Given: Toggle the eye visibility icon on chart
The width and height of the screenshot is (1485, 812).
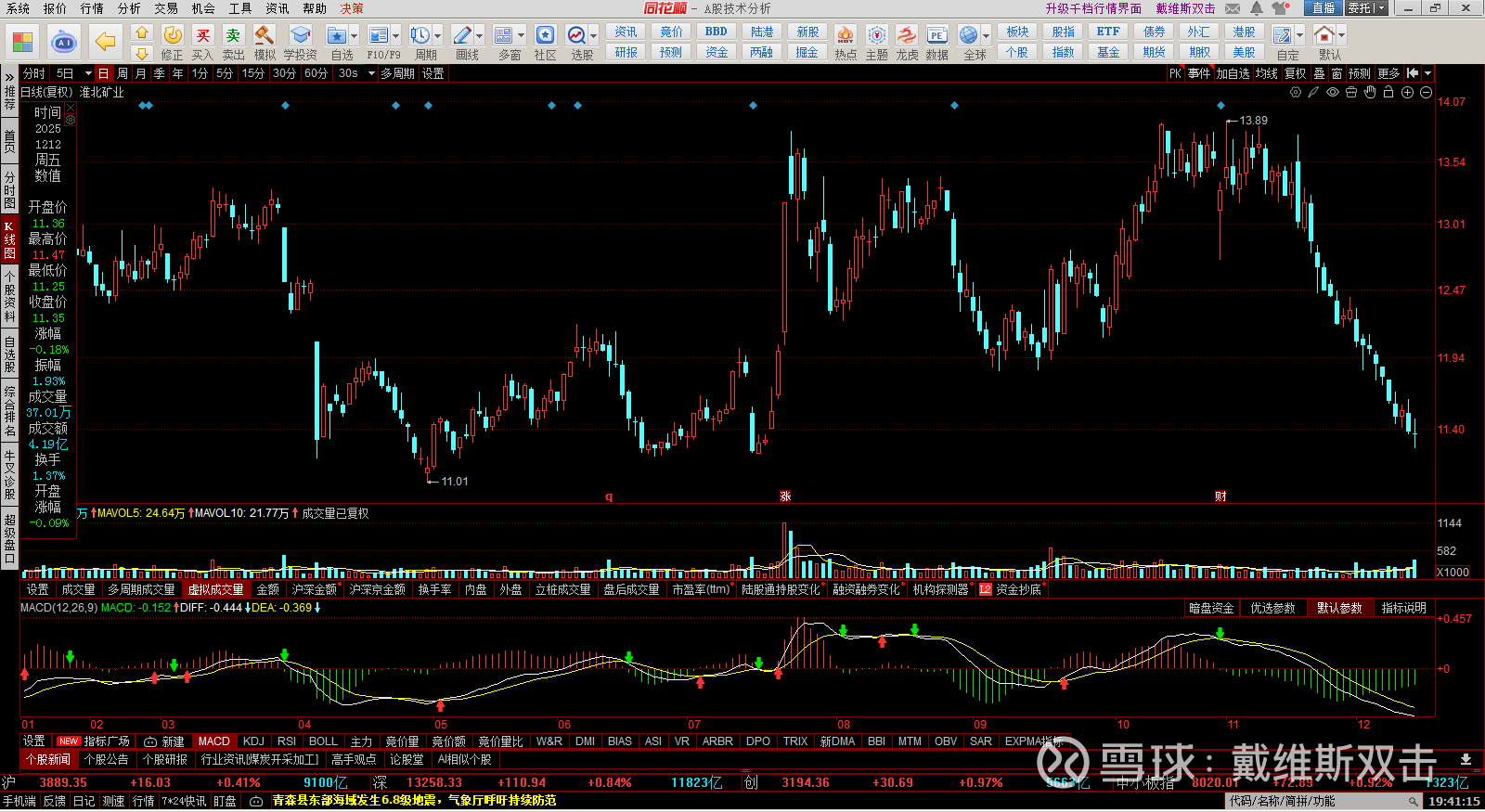Looking at the screenshot, I should point(1333,92).
